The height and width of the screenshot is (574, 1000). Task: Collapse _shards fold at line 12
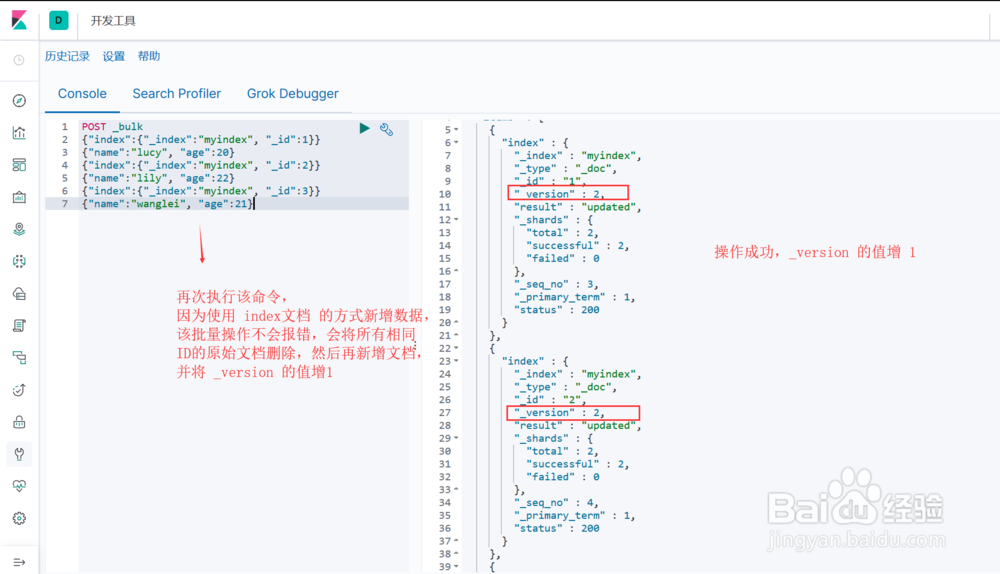(x=456, y=220)
